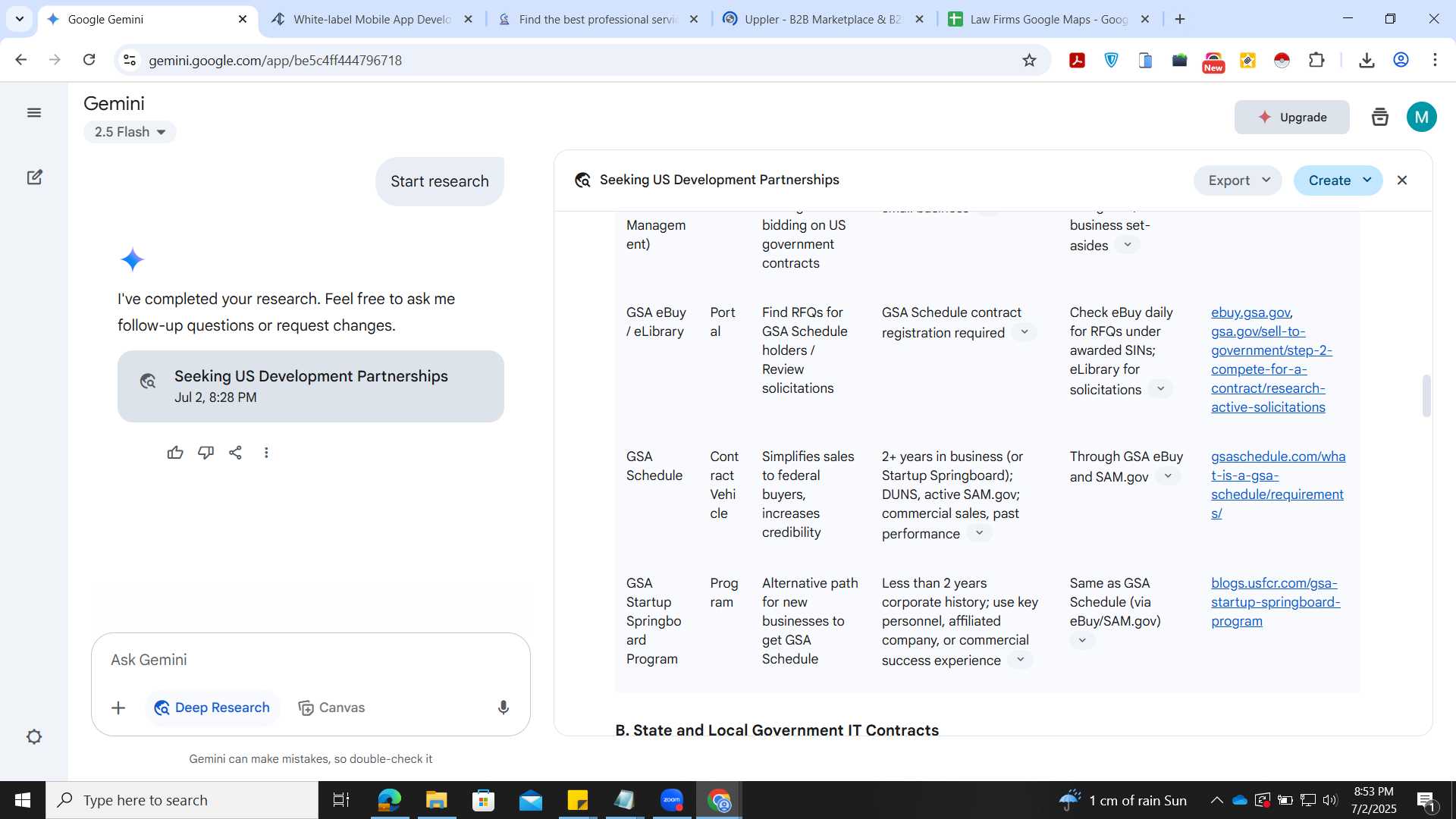Open Chrome three-dot menu
Viewport: 1456px width, 819px height.
[1435, 60]
